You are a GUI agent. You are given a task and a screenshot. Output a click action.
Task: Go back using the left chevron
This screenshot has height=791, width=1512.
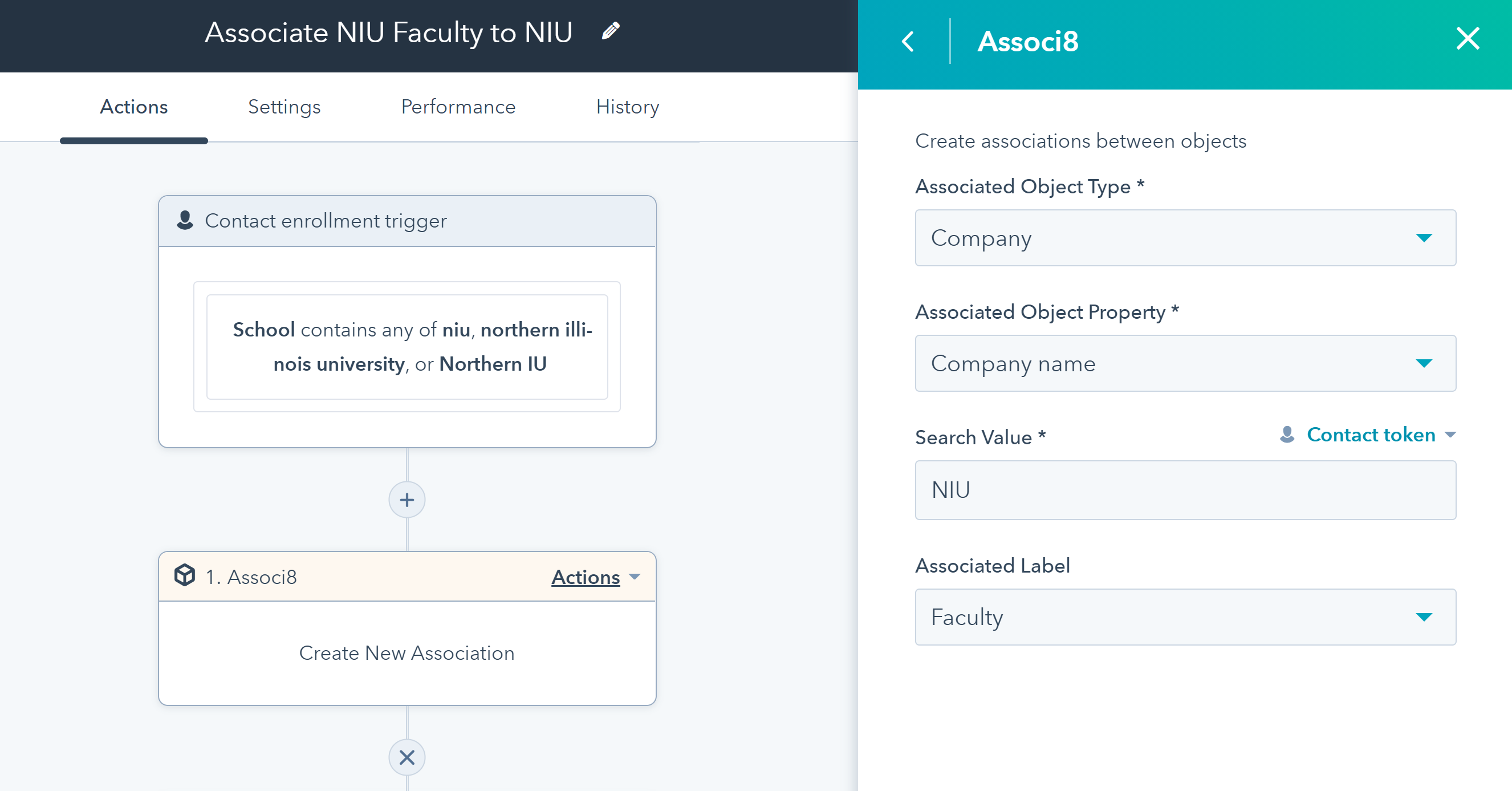pos(908,42)
